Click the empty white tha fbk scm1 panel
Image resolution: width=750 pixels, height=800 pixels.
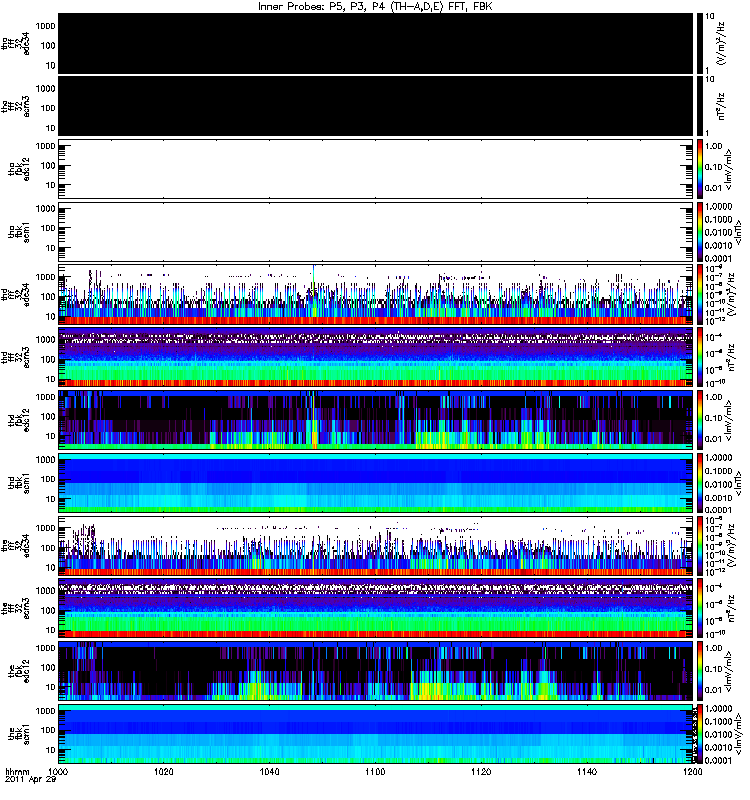[375, 232]
